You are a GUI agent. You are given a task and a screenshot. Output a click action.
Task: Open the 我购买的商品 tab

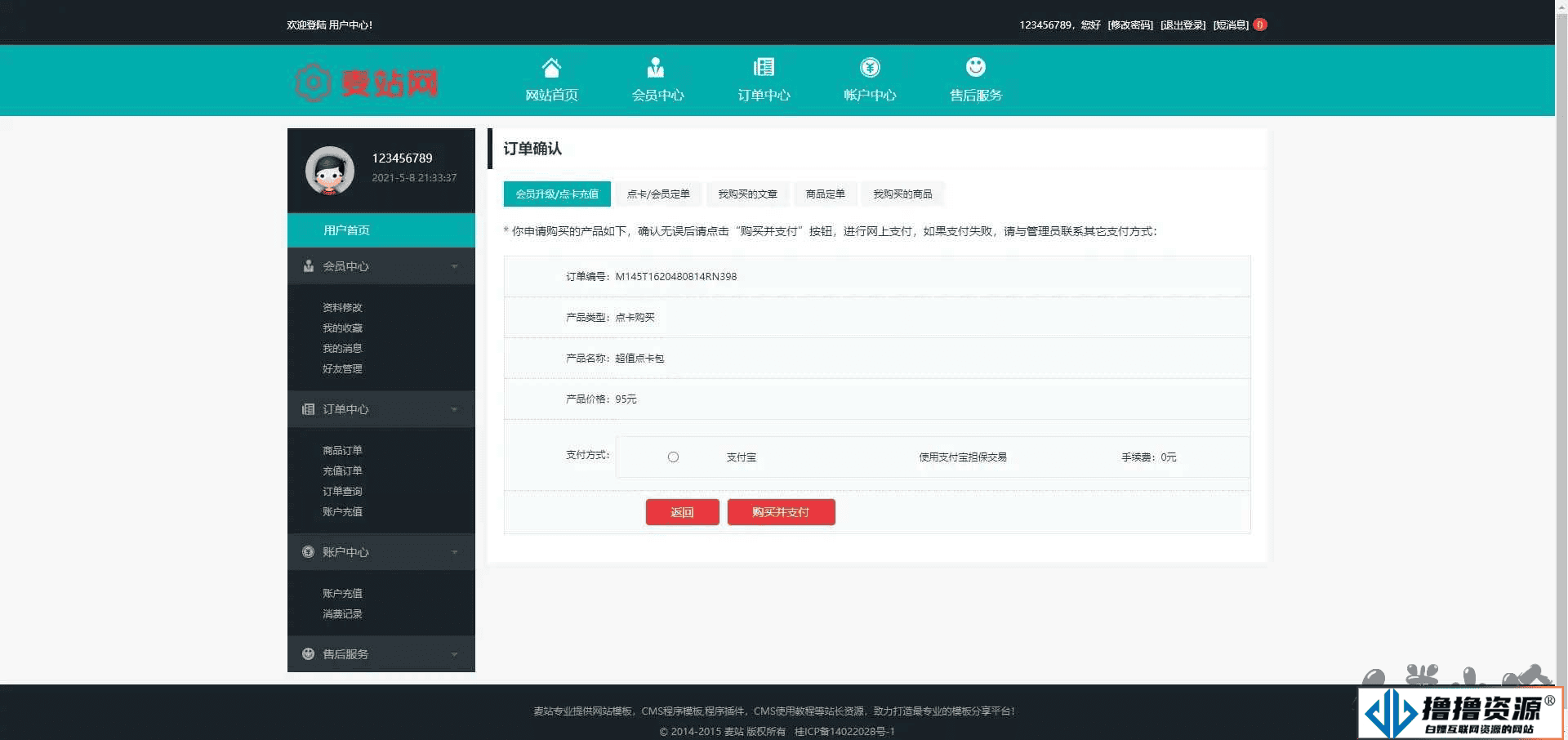click(x=902, y=194)
